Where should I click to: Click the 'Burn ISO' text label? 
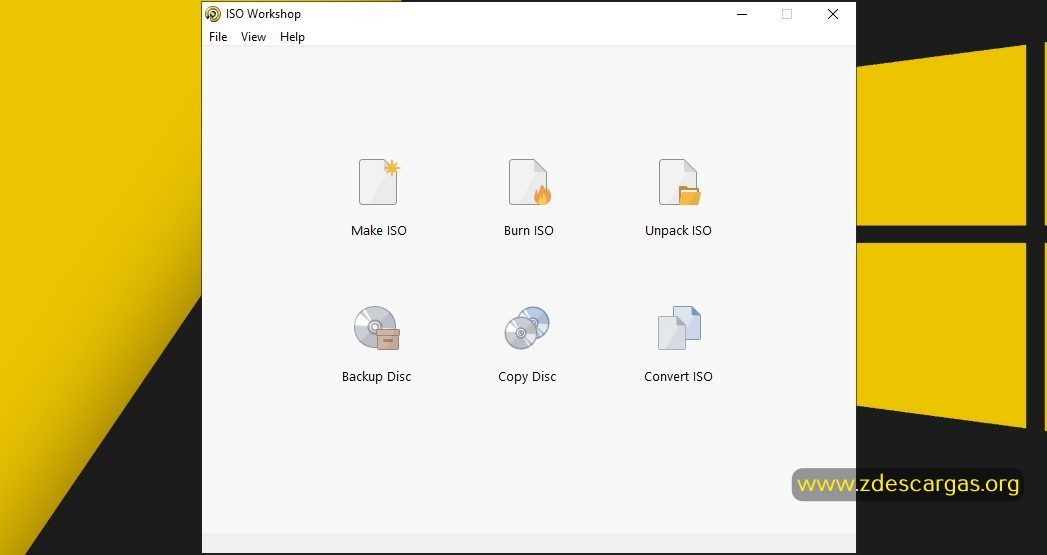pyautogui.click(x=528, y=230)
